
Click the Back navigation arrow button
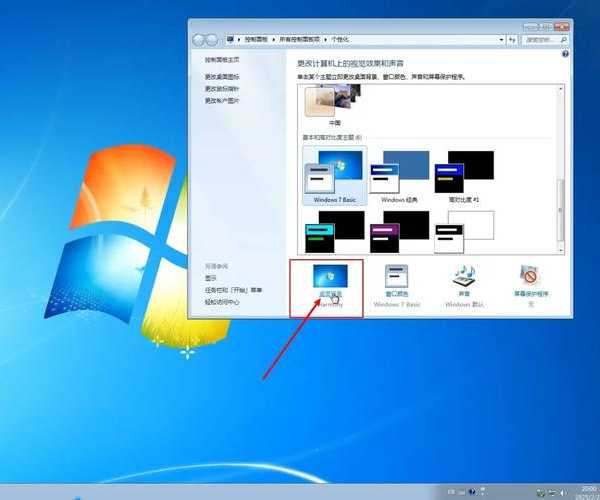200,39
